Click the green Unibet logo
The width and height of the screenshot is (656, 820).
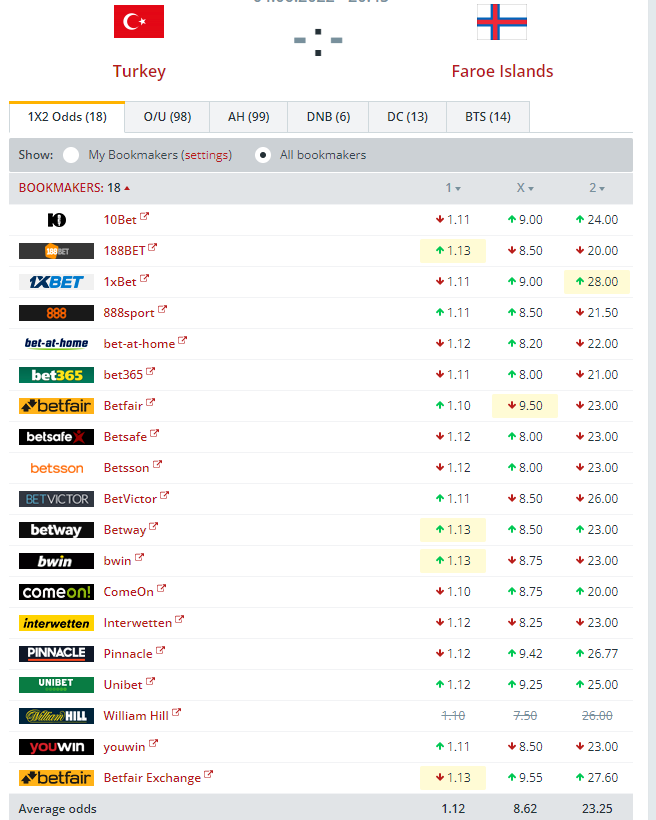point(56,685)
